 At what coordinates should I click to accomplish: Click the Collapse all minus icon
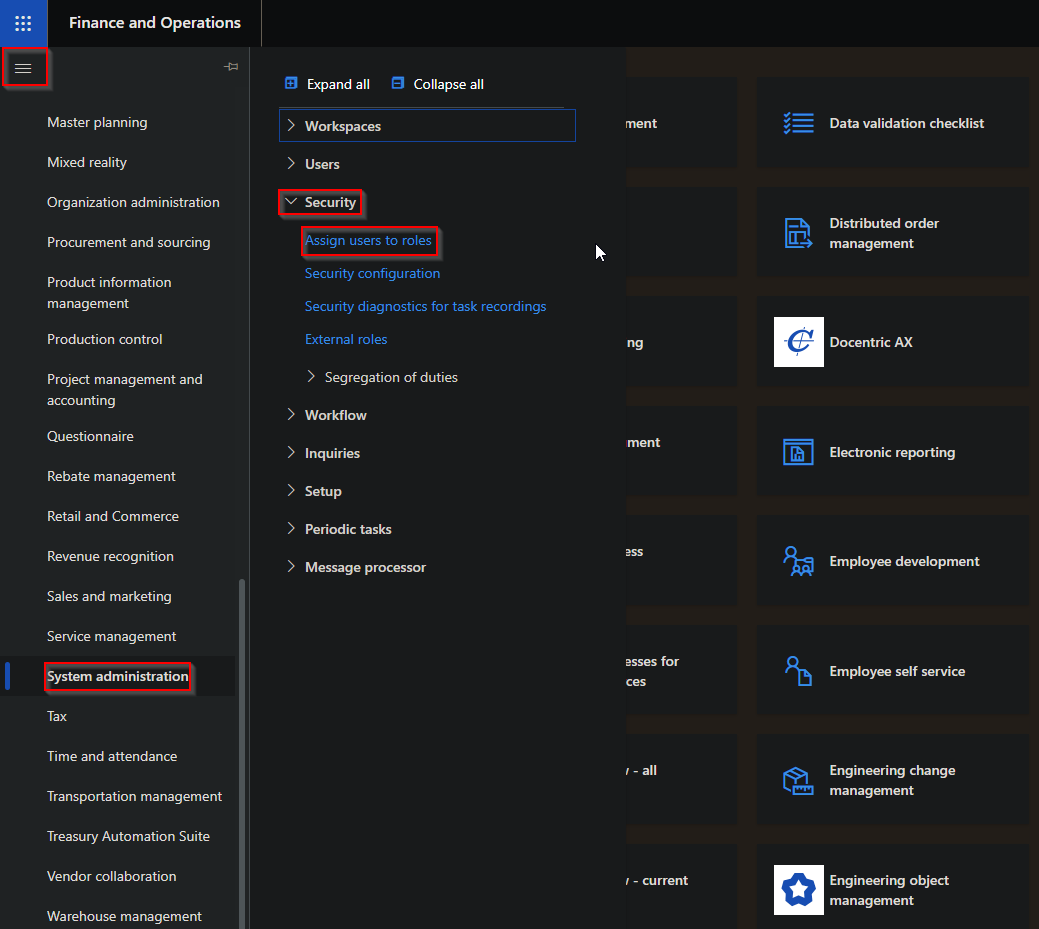(x=398, y=83)
